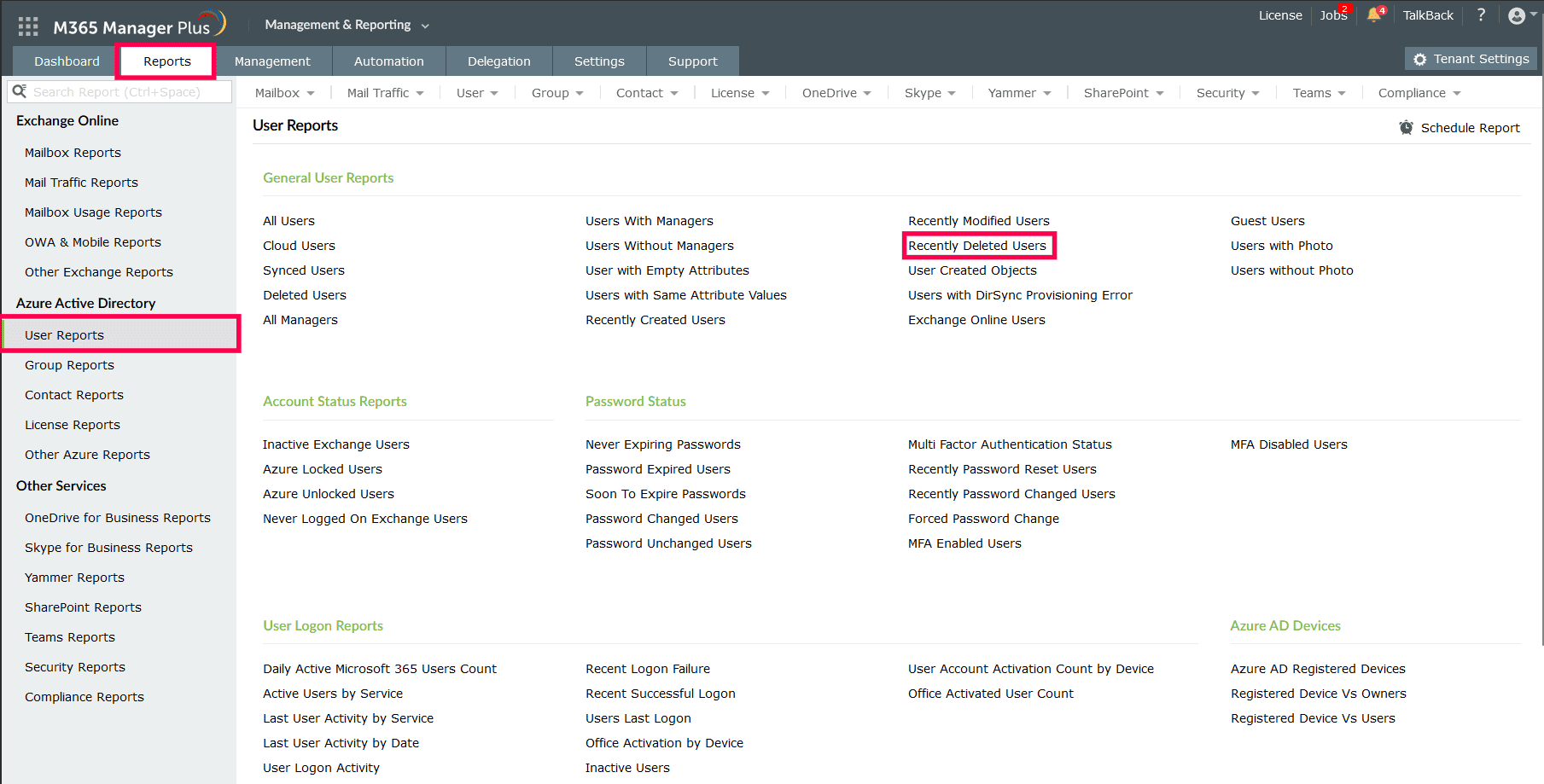The width and height of the screenshot is (1544, 784).
Task: Open the Delegation tab
Action: pyautogui.click(x=498, y=61)
